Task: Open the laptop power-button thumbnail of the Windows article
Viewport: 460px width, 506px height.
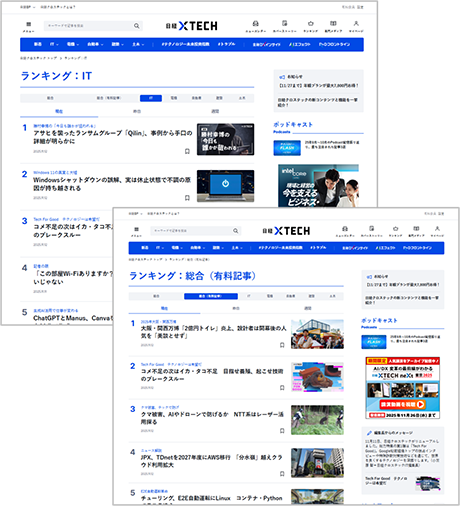Action: [225, 186]
